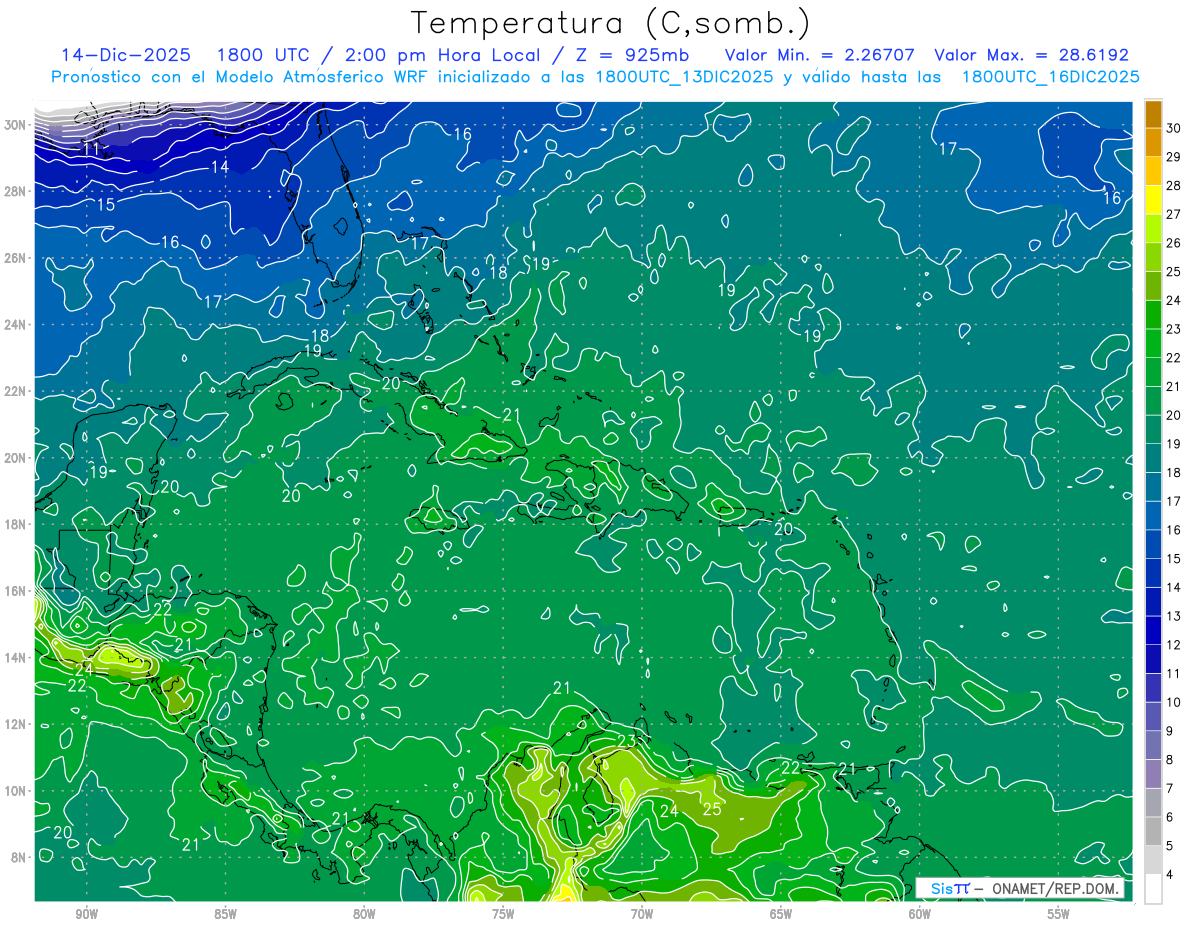
Task: Click the legend scale value 10
Action: (1174, 702)
